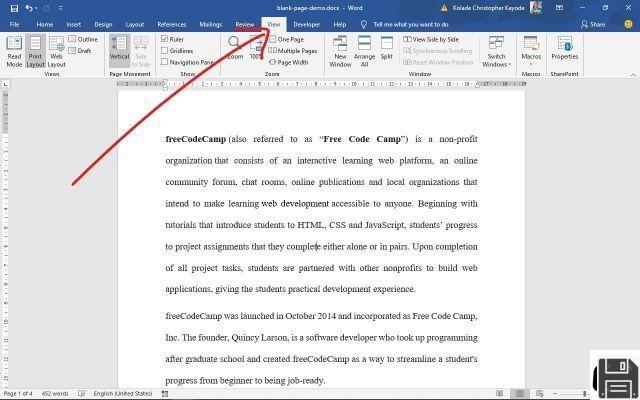Click the zoom out minus button

(555, 394)
